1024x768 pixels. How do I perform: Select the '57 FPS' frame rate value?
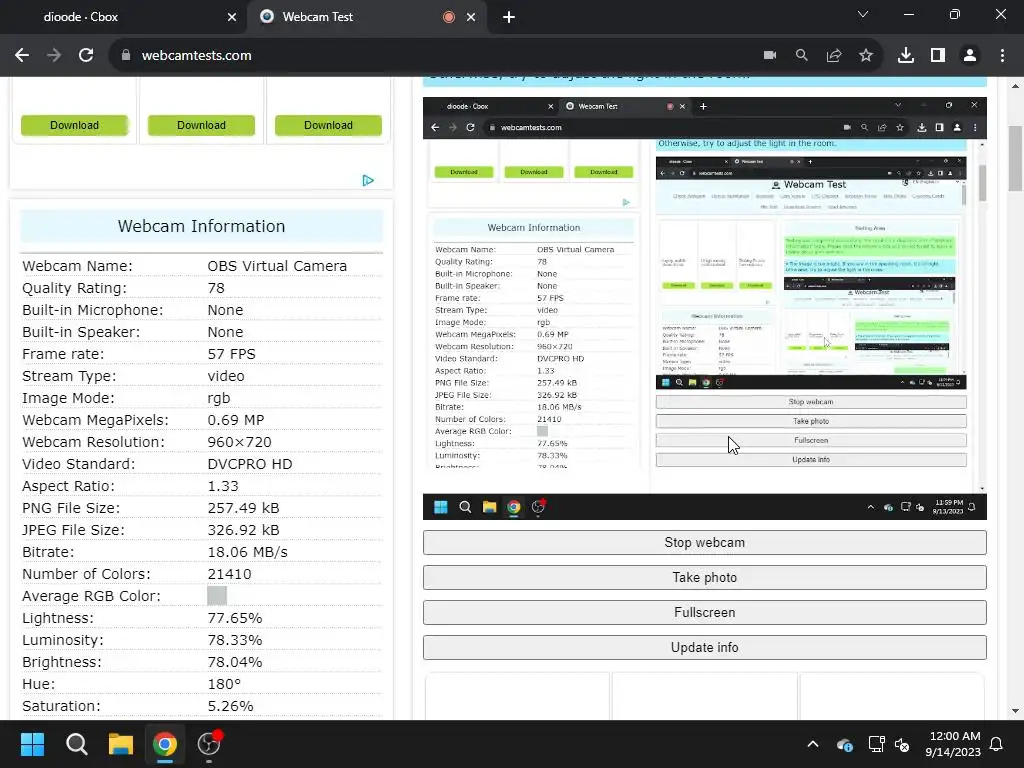coord(231,354)
